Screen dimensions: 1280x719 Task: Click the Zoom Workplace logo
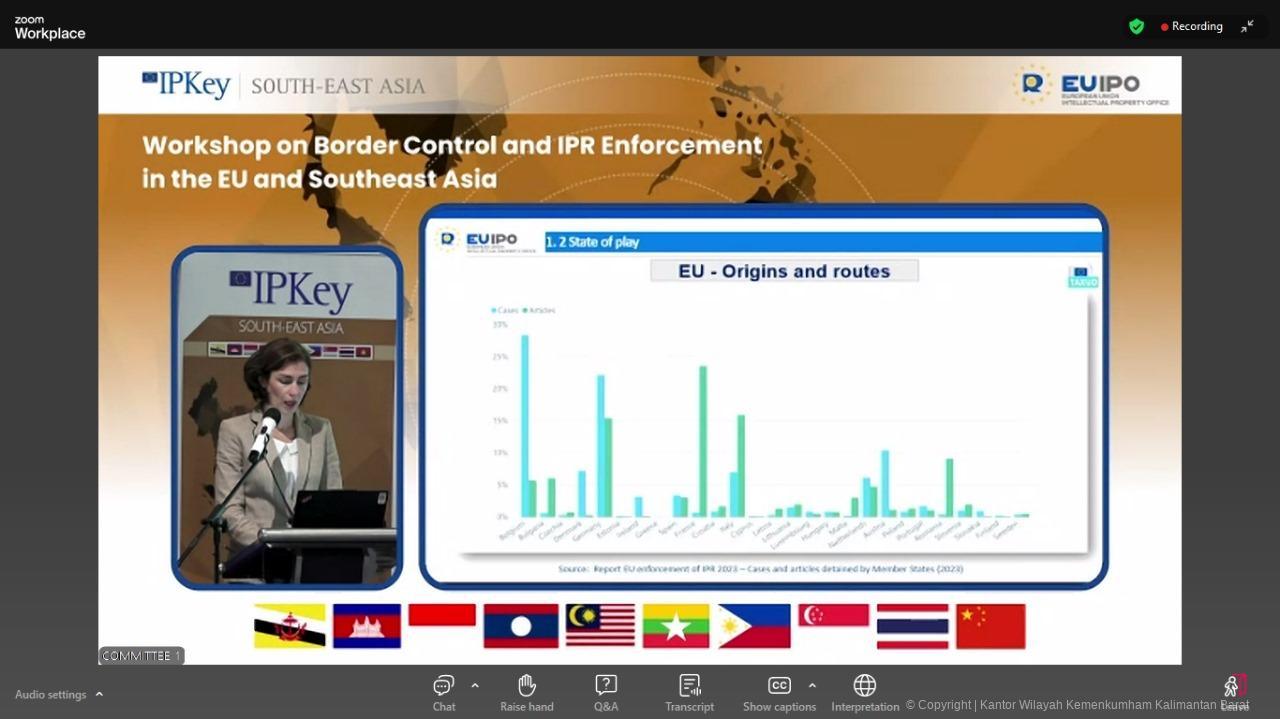[x=50, y=28]
